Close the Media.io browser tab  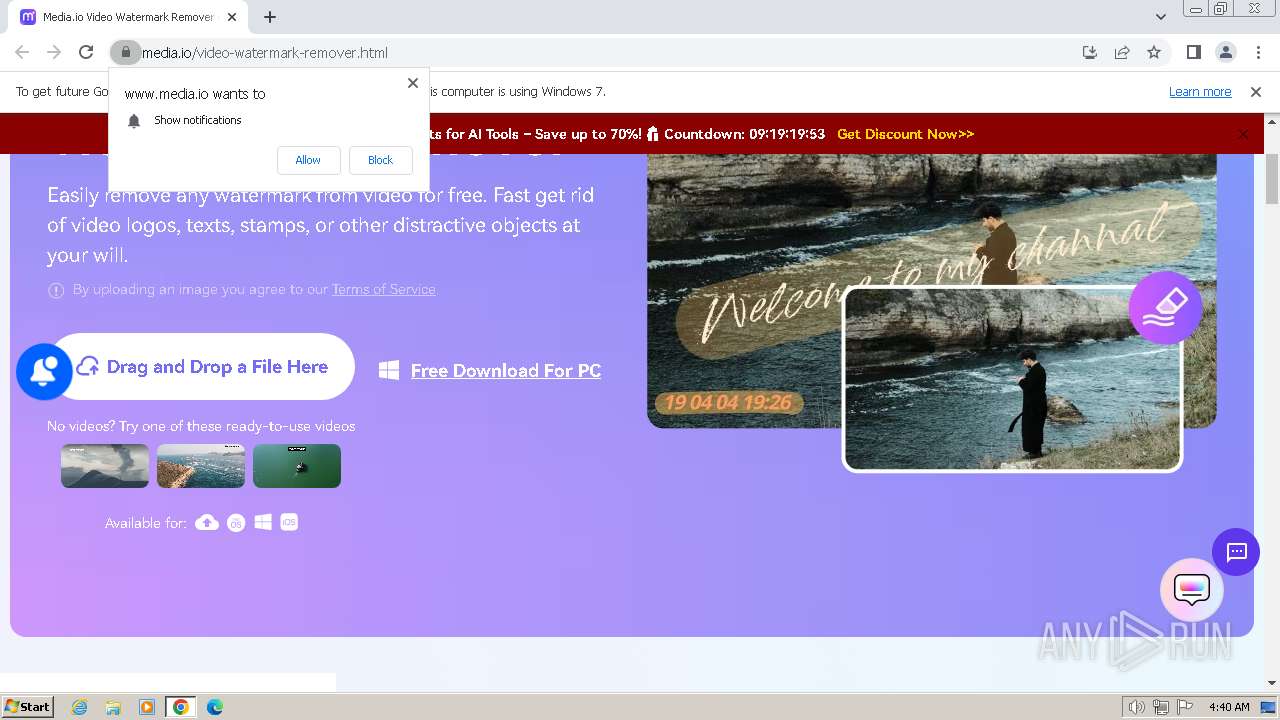click(x=232, y=17)
